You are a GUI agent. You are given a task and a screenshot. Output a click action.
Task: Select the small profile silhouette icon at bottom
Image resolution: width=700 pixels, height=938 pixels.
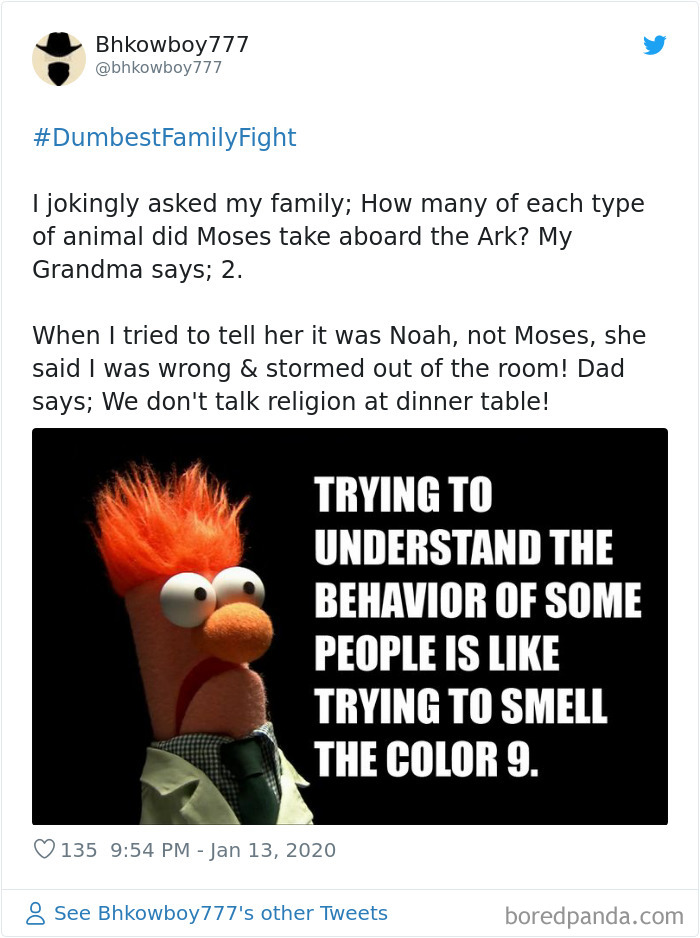coord(36,913)
